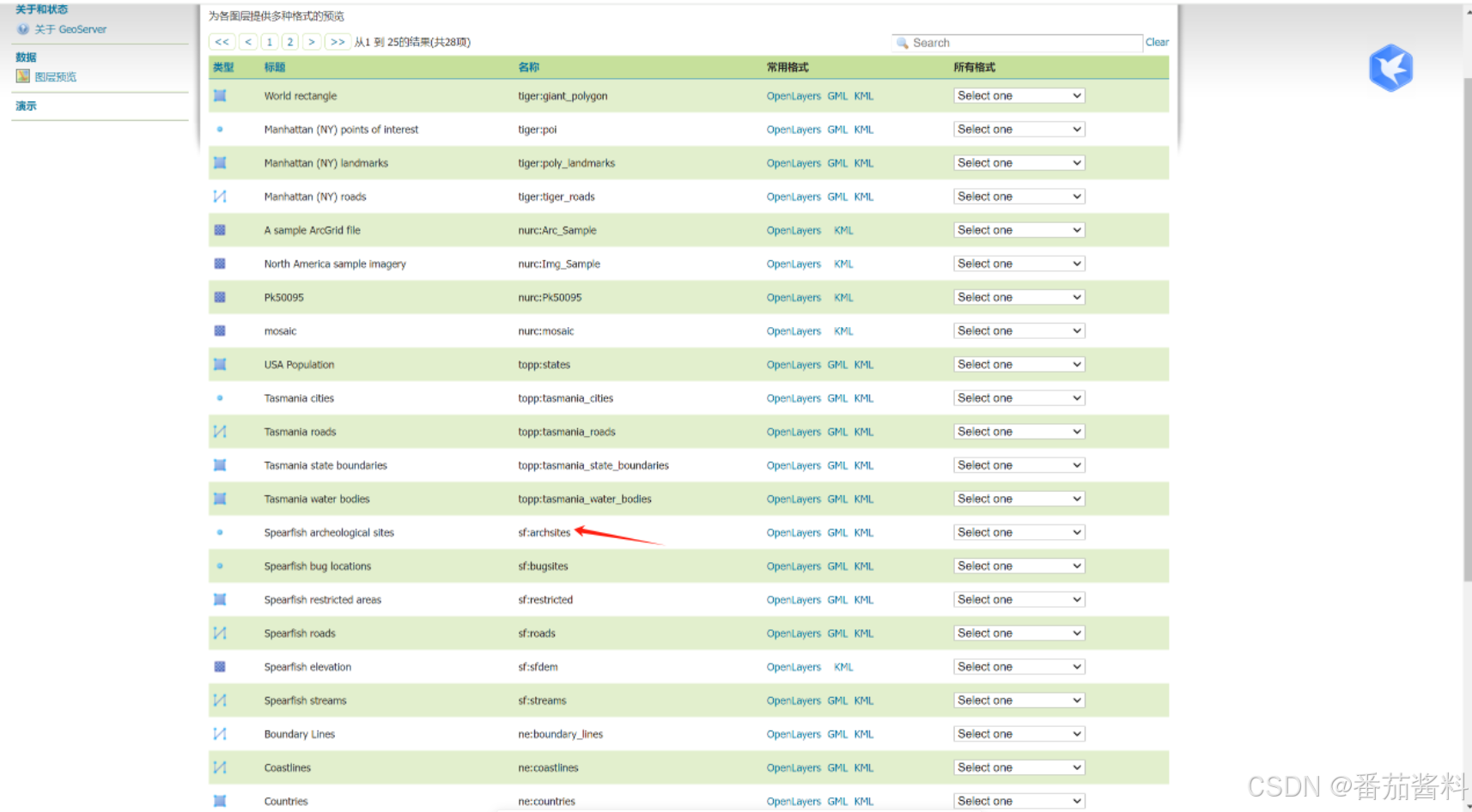Viewport: 1472px width, 812px height.
Task: Open OpenLayers preview for nurc:Img_Sample
Action: click(x=794, y=264)
